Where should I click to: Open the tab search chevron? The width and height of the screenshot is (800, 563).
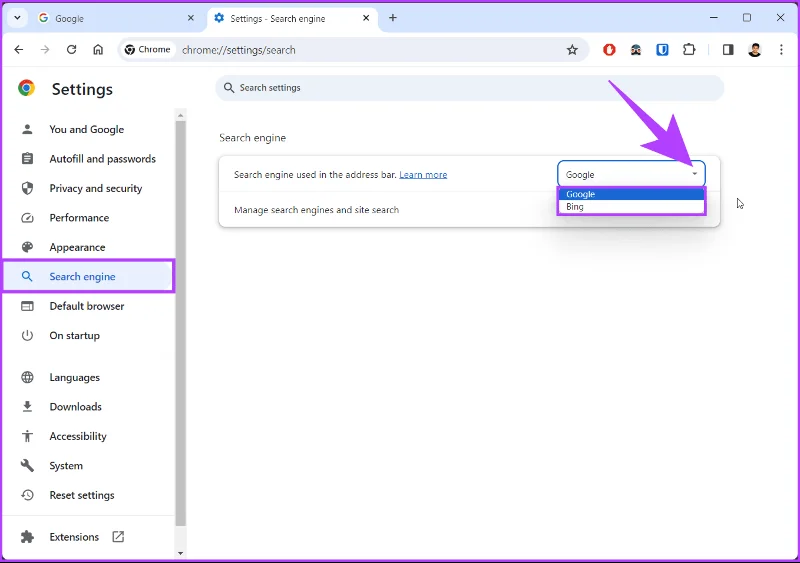click(17, 18)
